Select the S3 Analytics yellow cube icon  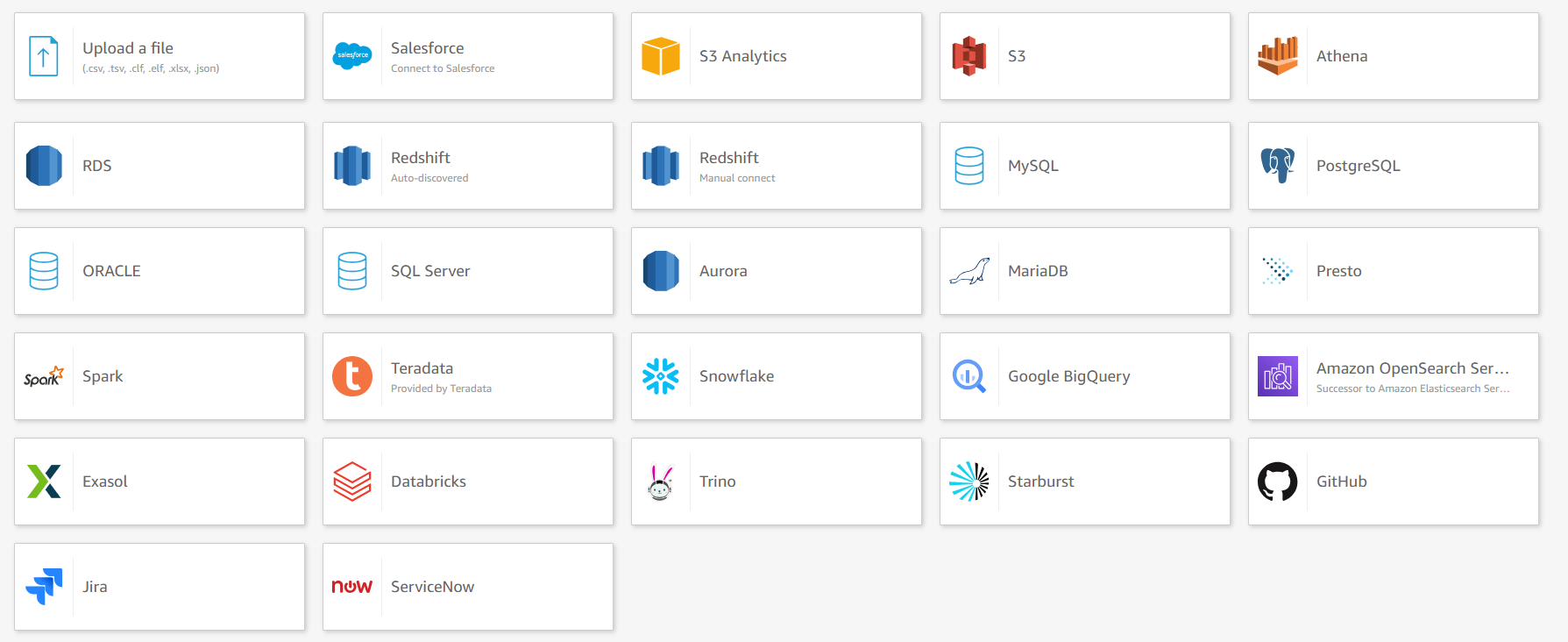point(661,56)
